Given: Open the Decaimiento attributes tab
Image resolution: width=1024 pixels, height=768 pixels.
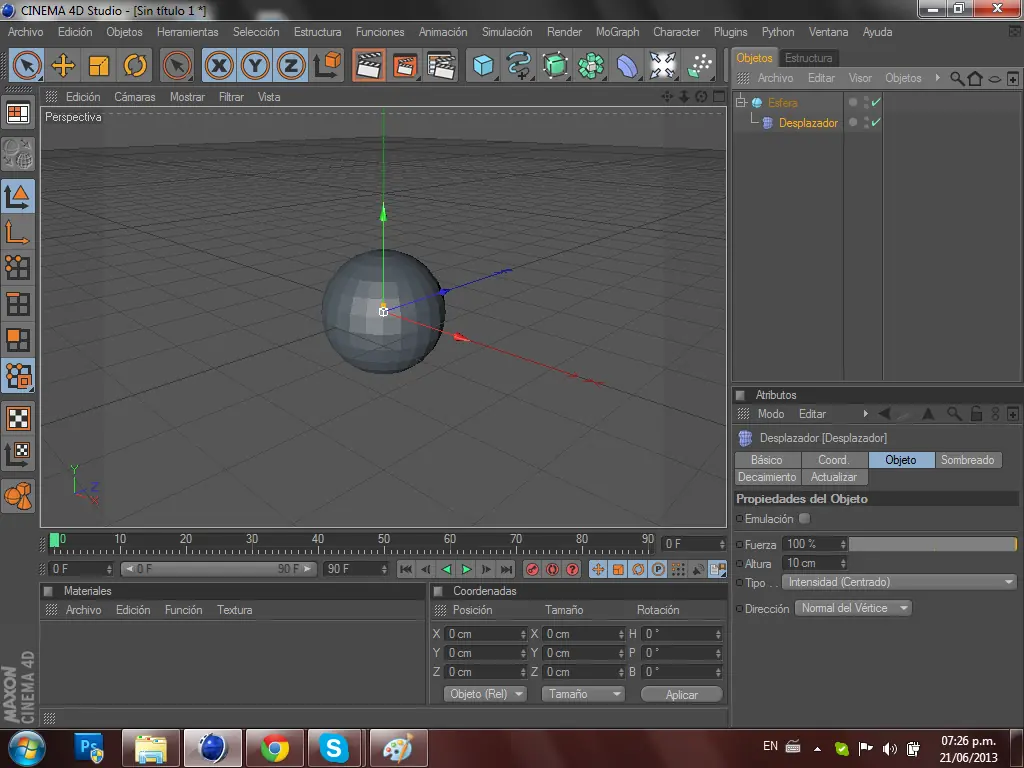Looking at the screenshot, I should tap(767, 477).
